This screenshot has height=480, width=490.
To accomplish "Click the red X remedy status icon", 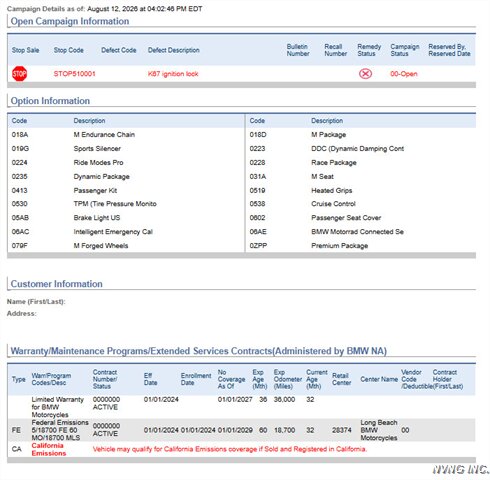I will 365,74.
